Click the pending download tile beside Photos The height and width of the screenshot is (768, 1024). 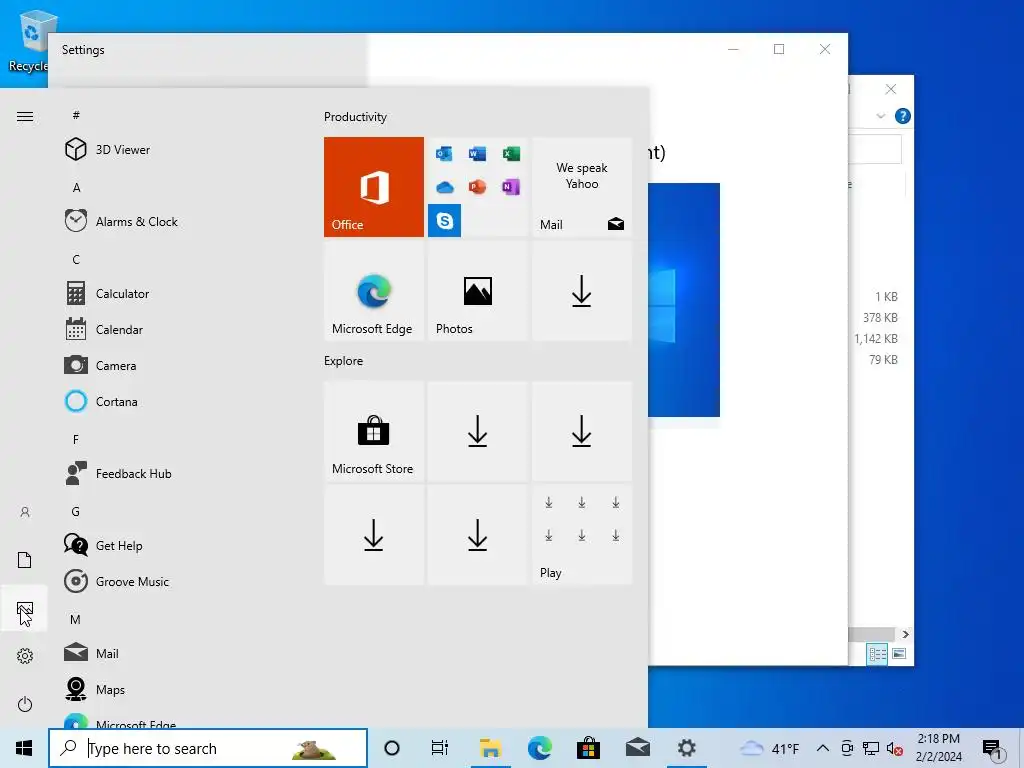582,291
